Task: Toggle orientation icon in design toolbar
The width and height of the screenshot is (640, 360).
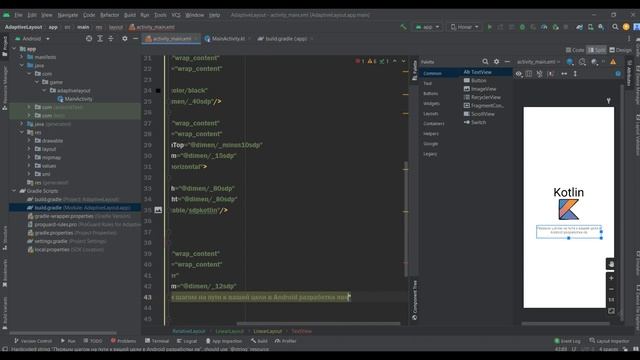Action: (582, 62)
